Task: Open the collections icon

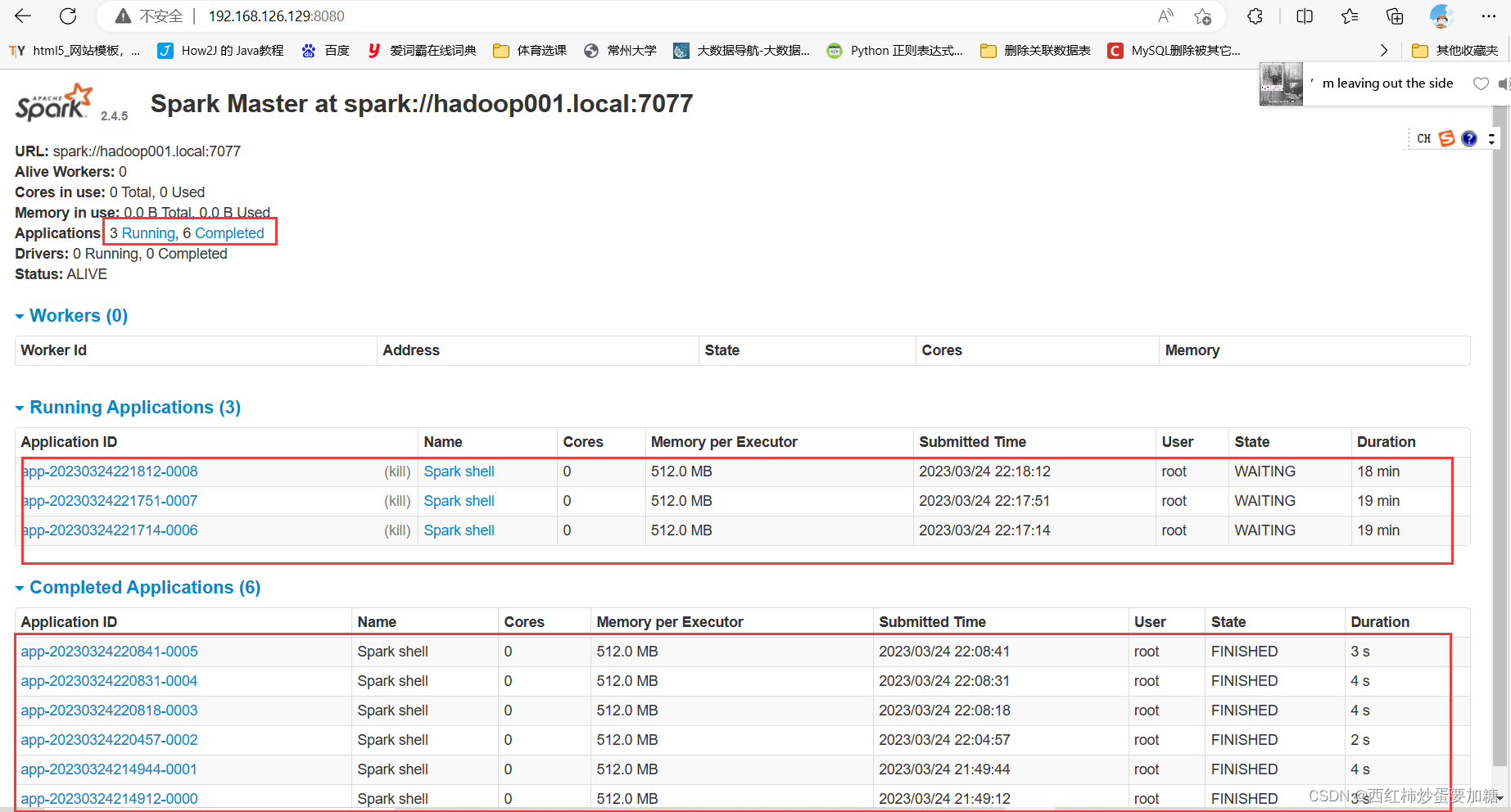Action: pyautogui.click(x=1394, y=16)
